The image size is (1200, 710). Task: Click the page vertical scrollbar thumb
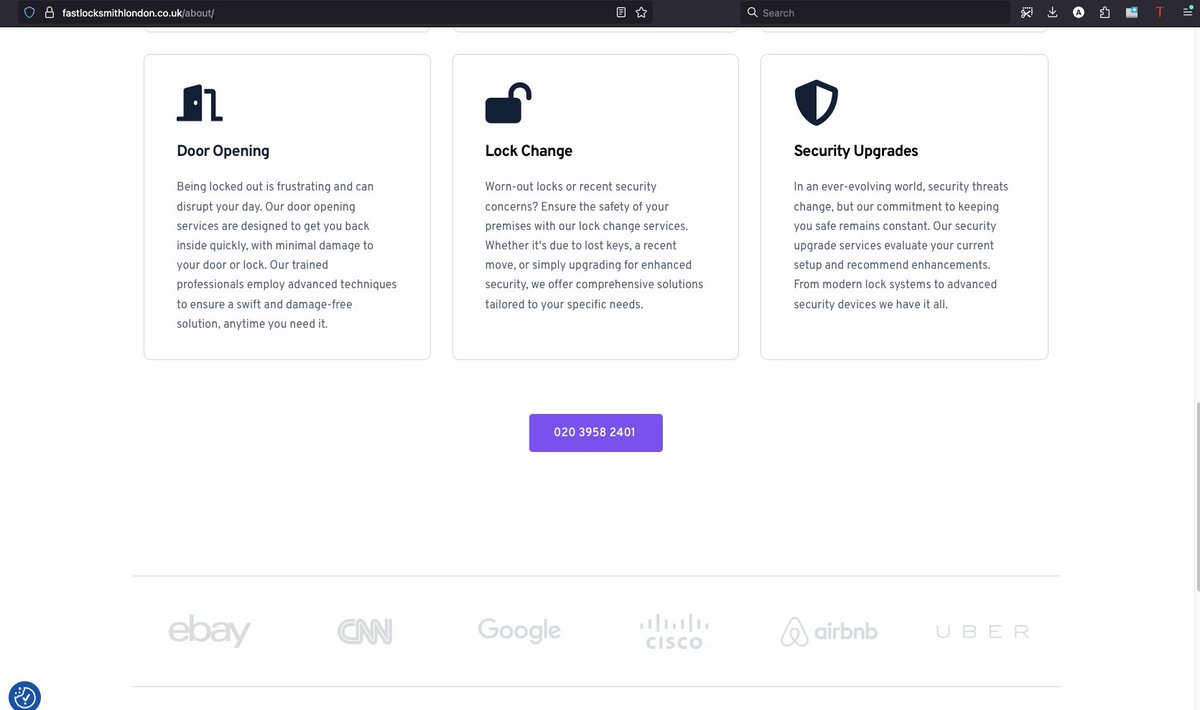(x=1196, y=497)
